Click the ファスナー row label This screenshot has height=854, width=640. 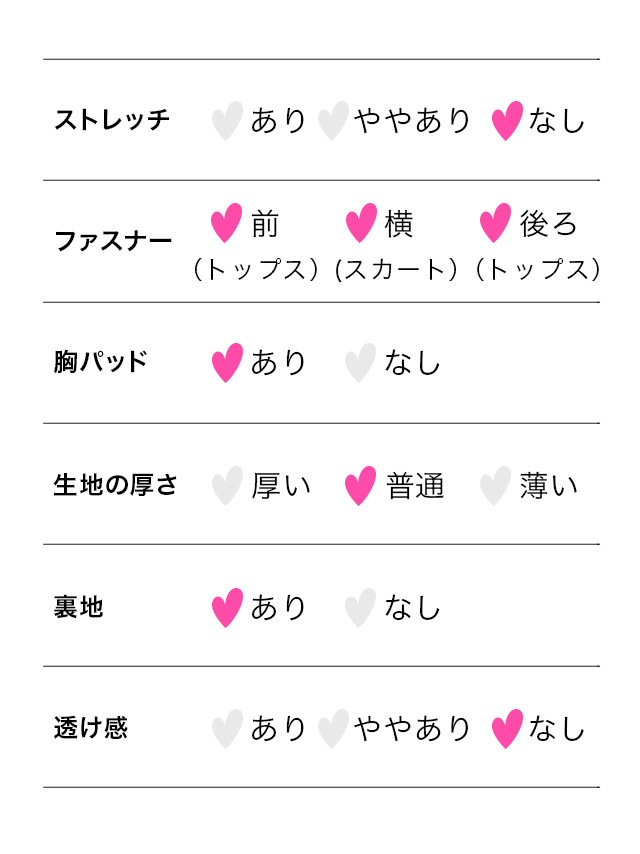pos(112,241)
